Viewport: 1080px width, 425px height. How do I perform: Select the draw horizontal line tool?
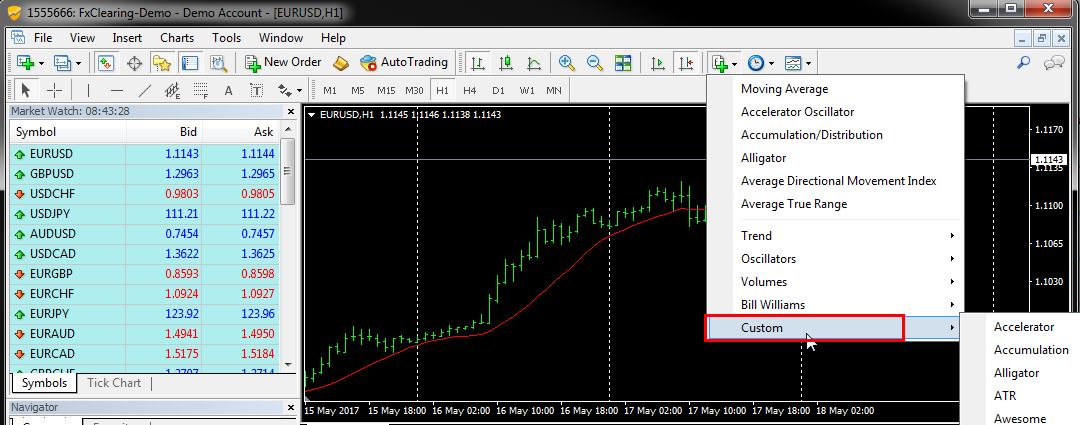point(116,90)
